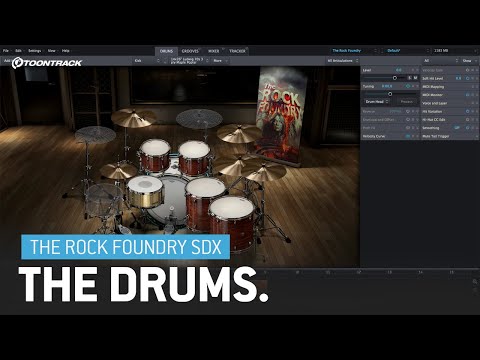Open the Show dropdown
This screenshot has height=360, width=480.
click(470, 61)
